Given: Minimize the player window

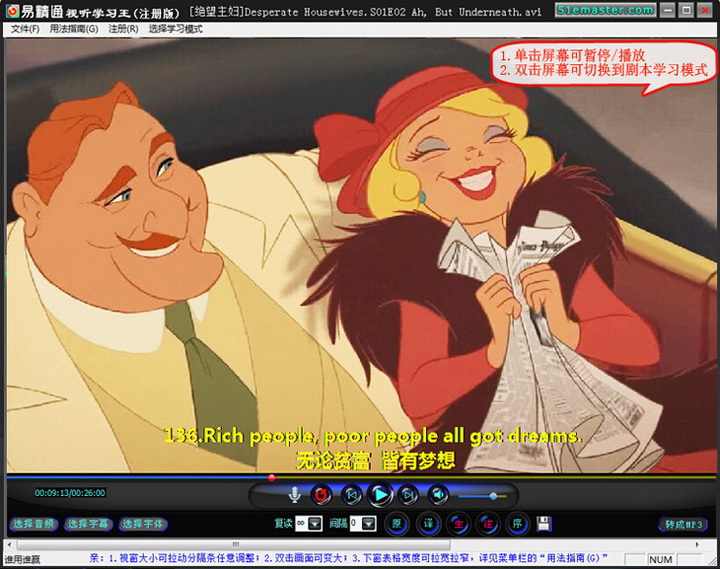Looking at the screenshot, I should click(669, 10).
